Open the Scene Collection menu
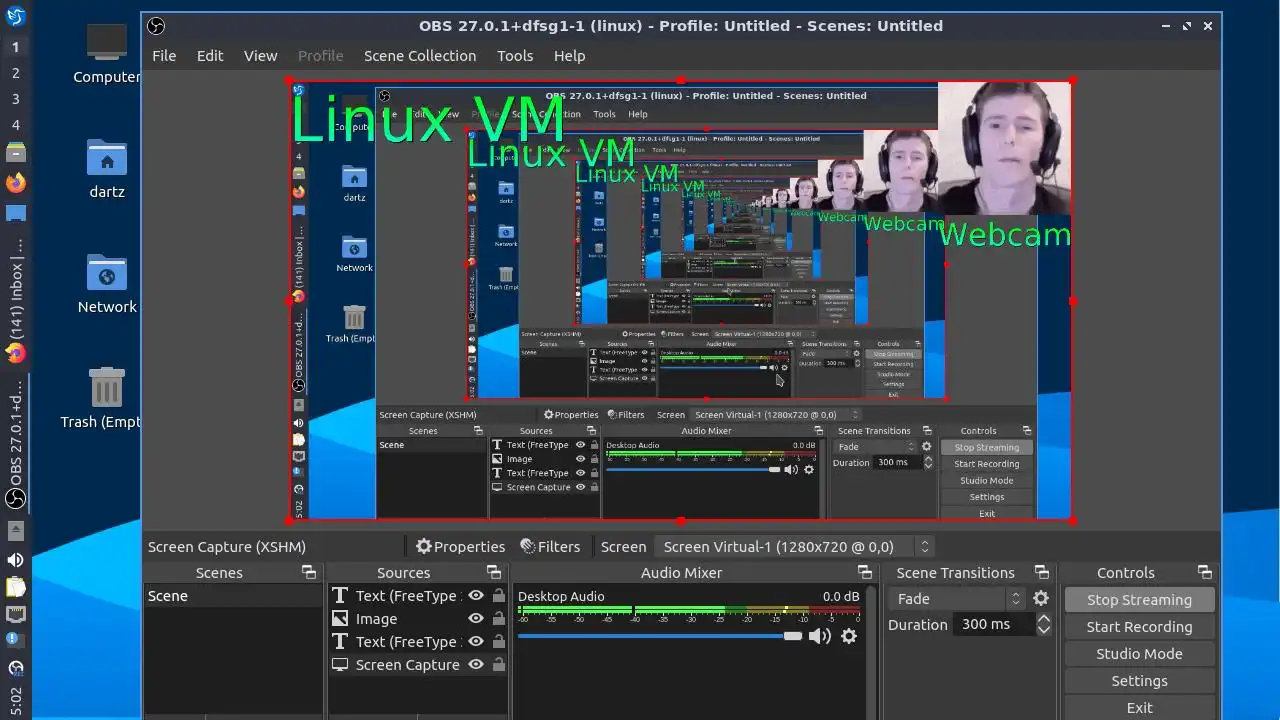The height and width of the screenshot is (720, 1280). click(420, 56)
